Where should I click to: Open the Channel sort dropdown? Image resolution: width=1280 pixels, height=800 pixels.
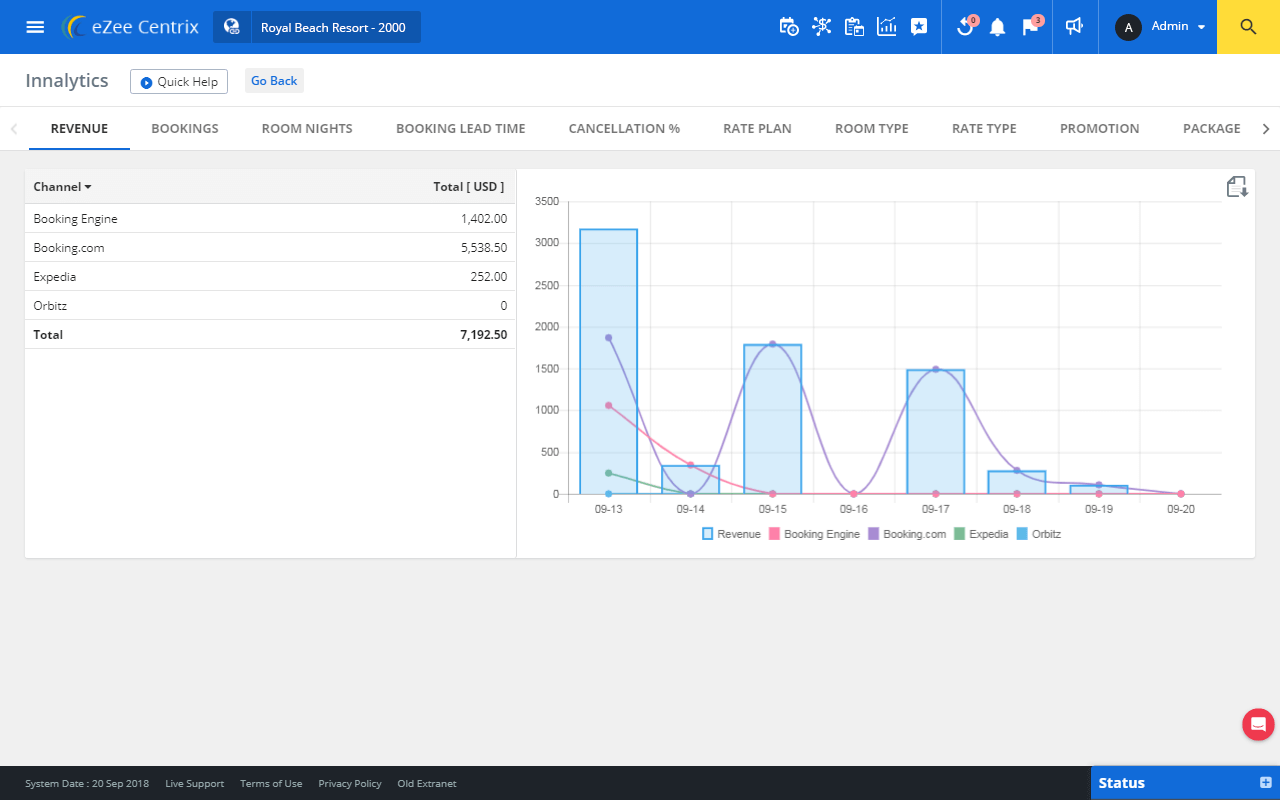[x=62, y=186]
